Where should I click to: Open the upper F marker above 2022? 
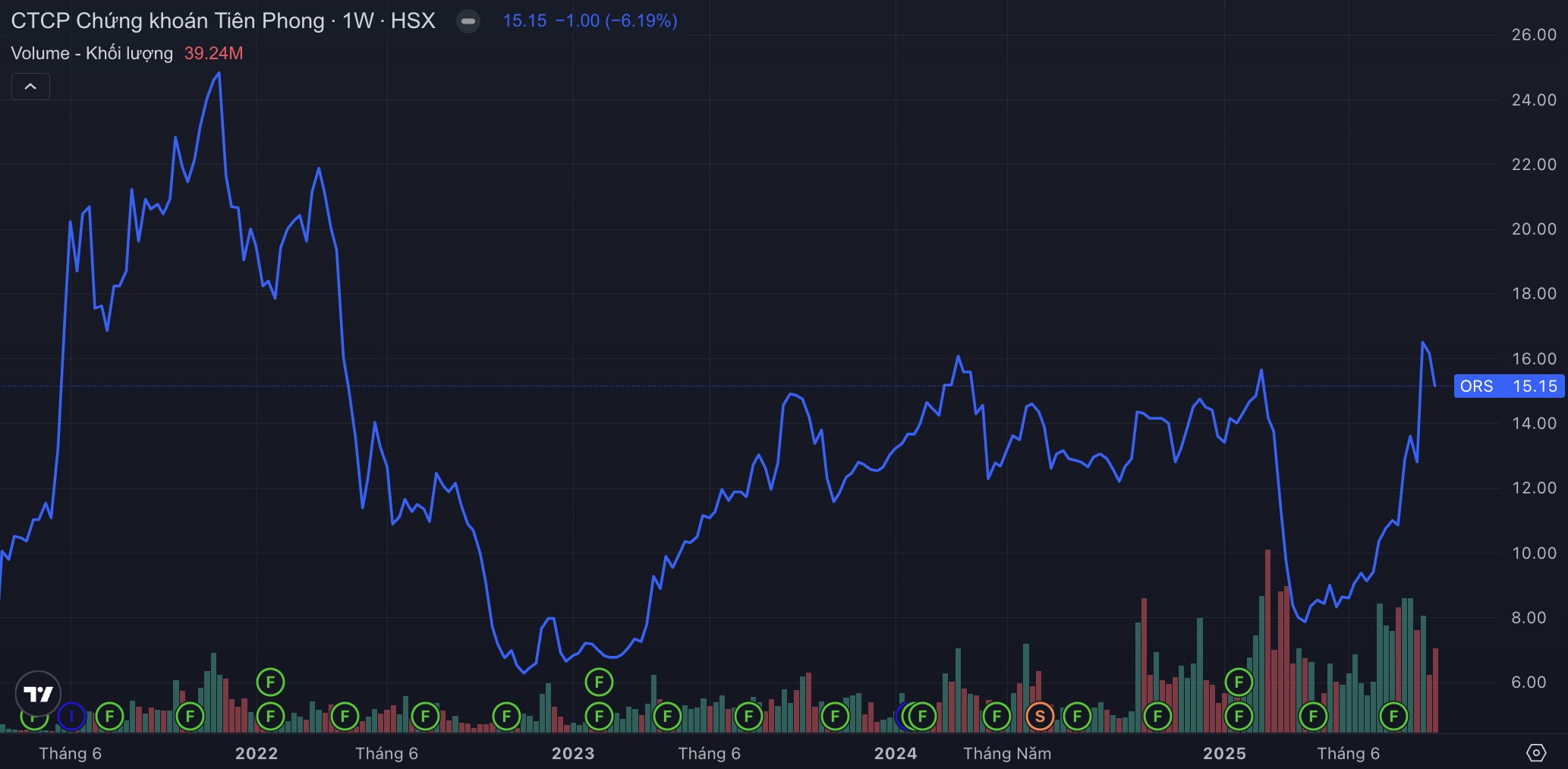click(x=270, y=682)
